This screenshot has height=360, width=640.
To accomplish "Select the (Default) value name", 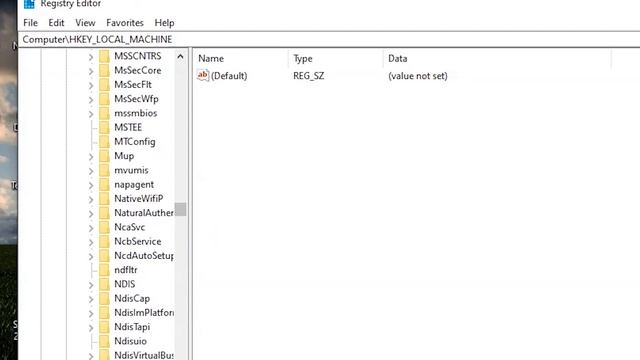I will tap(229, 76).
